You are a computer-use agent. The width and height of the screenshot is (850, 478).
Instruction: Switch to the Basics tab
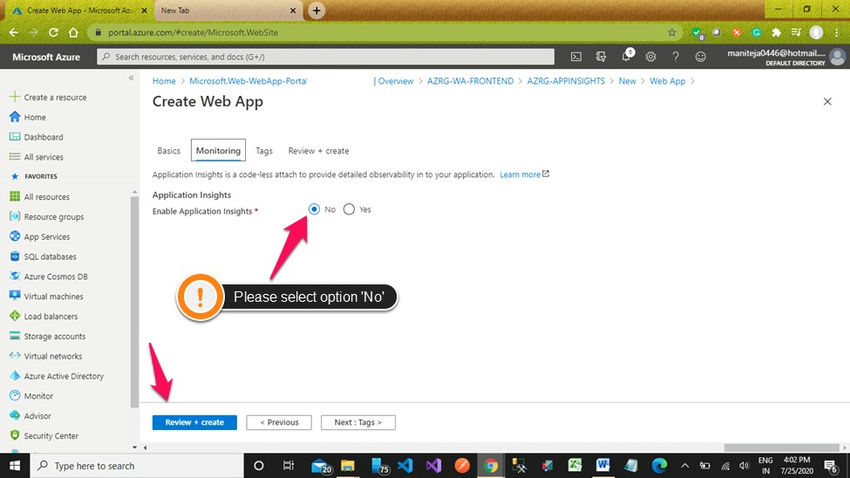tap(169, 151)
